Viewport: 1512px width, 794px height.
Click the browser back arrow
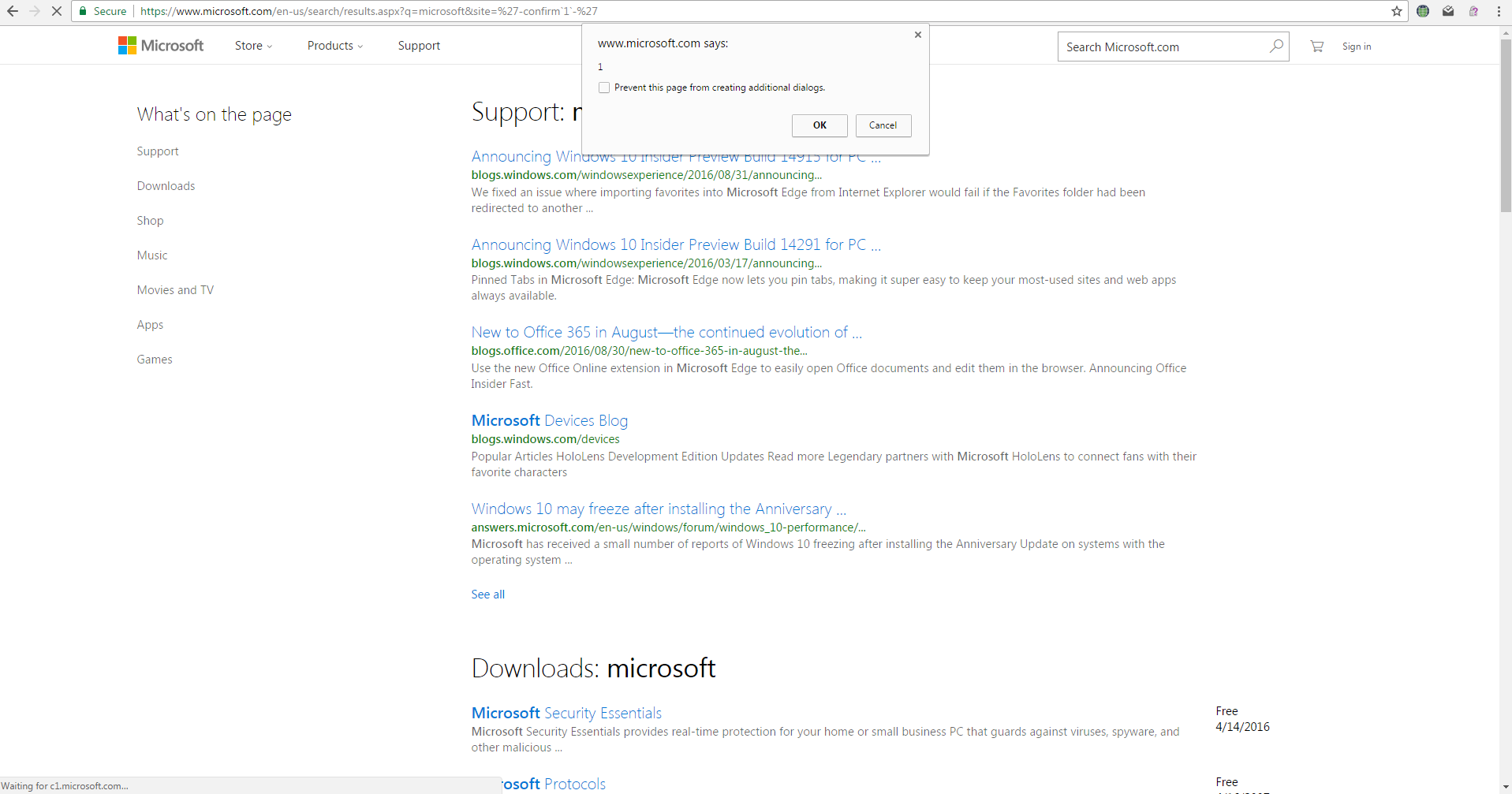click(x=13, y=11)
